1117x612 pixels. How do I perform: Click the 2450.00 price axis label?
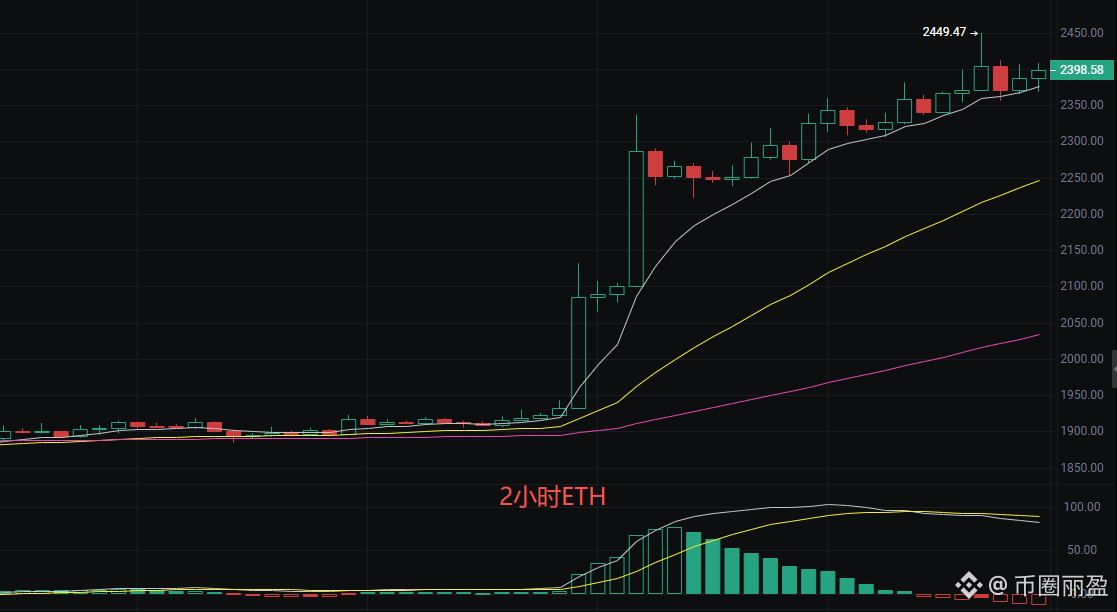(1081, 33)
